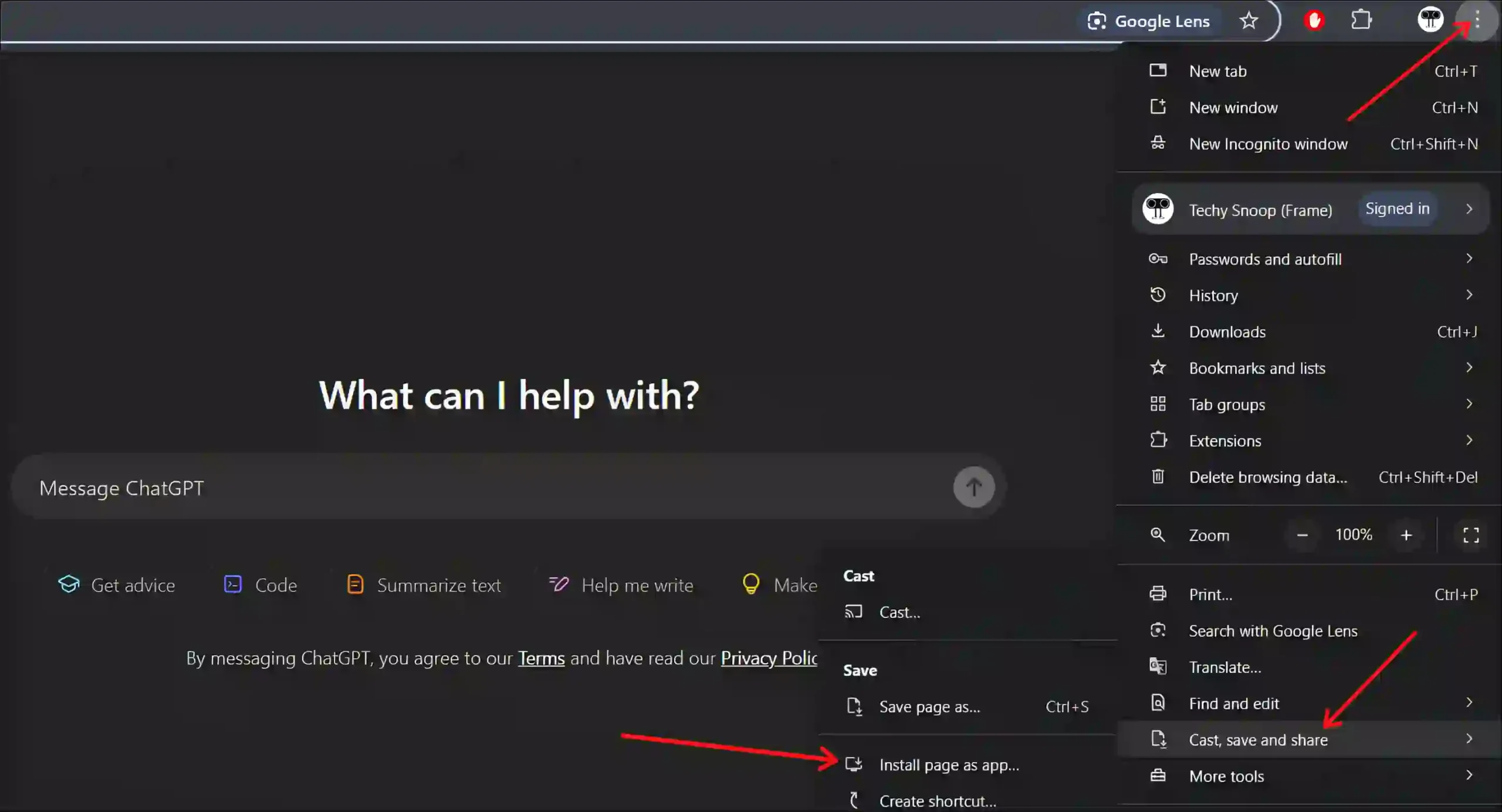Click the Install page as app icon
The width and height of the screenshot is (1502, 812).
(x=854, y=764)
